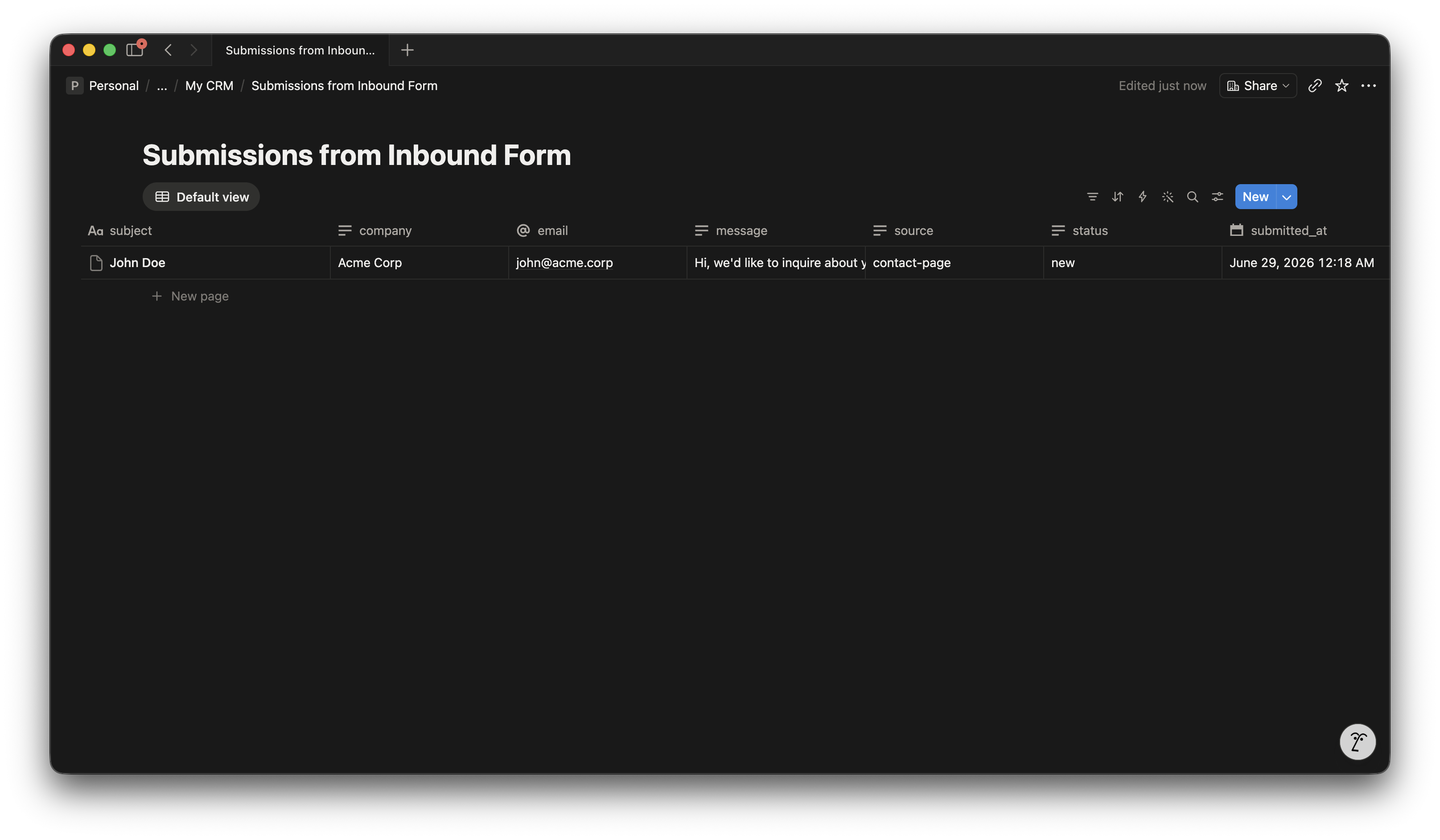Click the john@acme.corp email cell
Image resolution: width=1440 pixels, height=840 pixels.
tap(597, 263)
